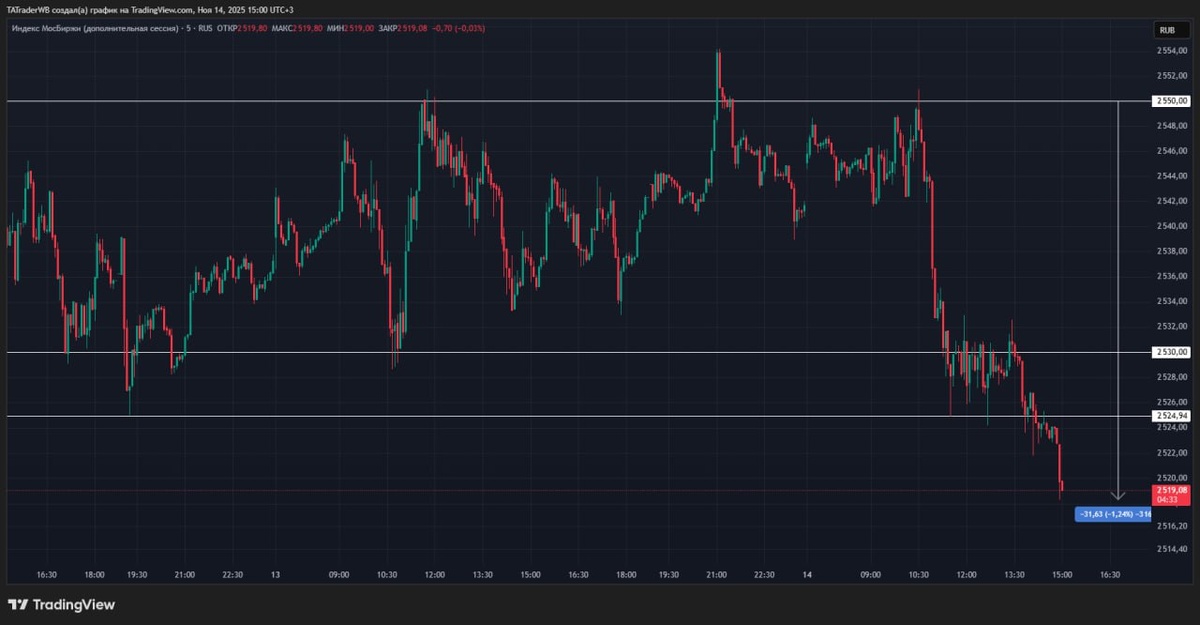This screenshot has width=1200, height=625.
Task: Click the vertical measurement arrow line
Action: coord(1118,300)
